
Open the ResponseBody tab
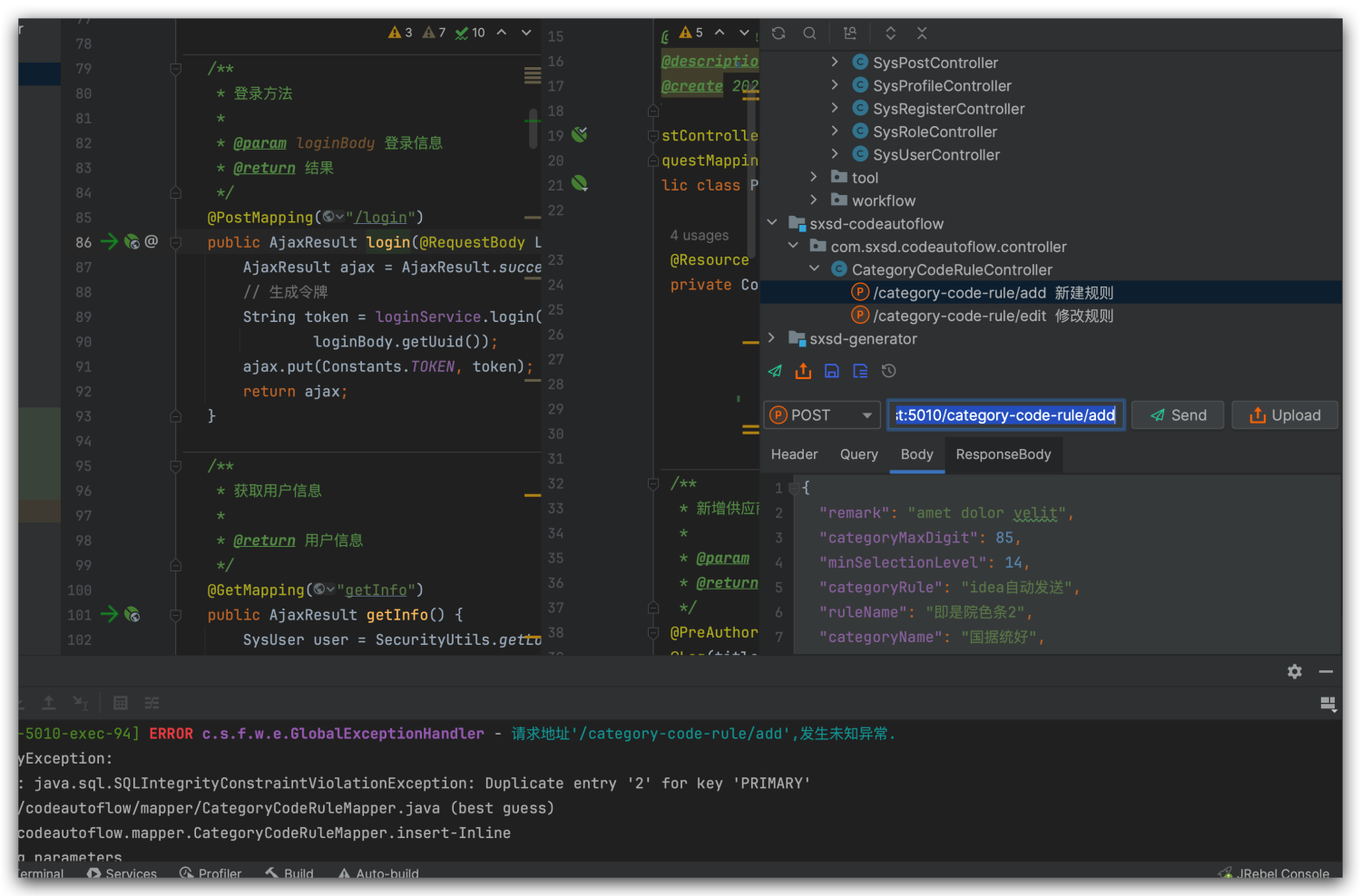[1004, 454]
